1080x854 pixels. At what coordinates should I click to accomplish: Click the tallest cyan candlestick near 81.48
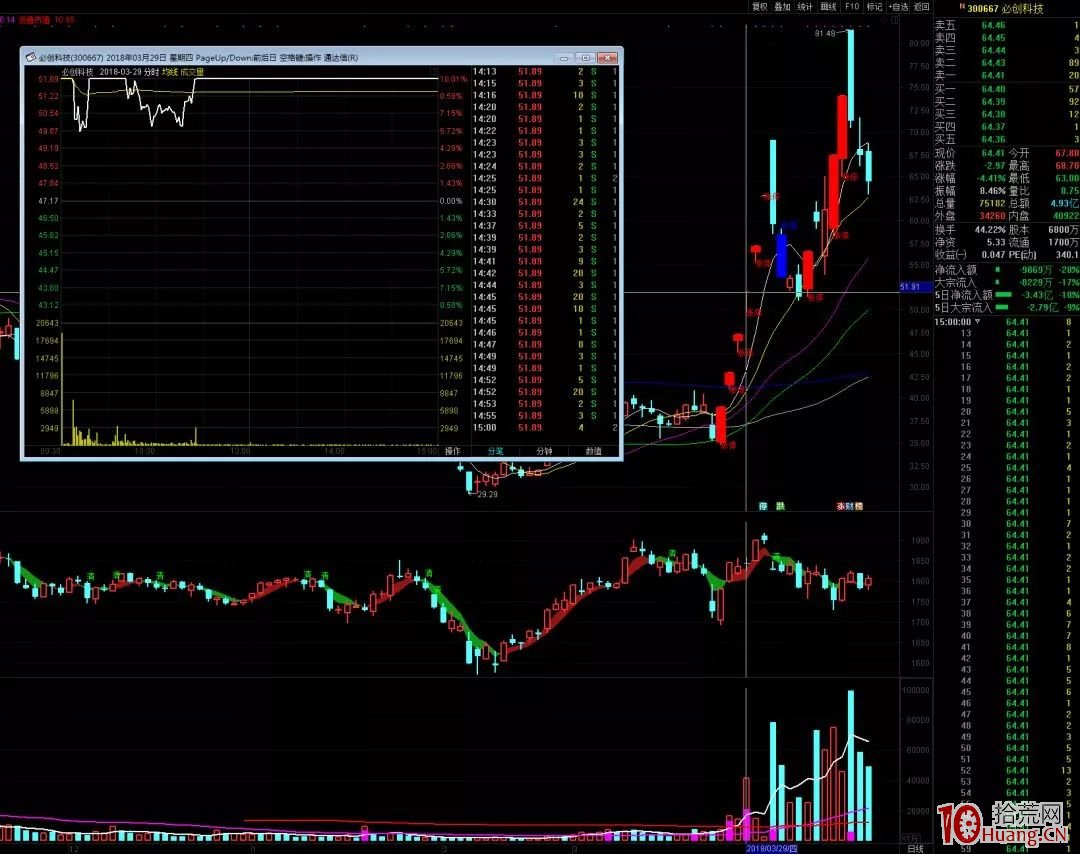click(851, 76)
